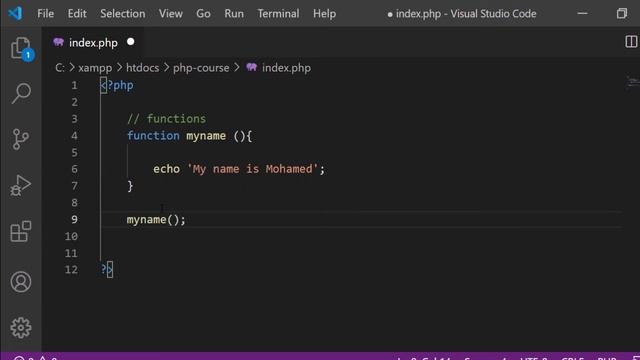
Task: Open the Source Control view
Action: click(20, 139)
